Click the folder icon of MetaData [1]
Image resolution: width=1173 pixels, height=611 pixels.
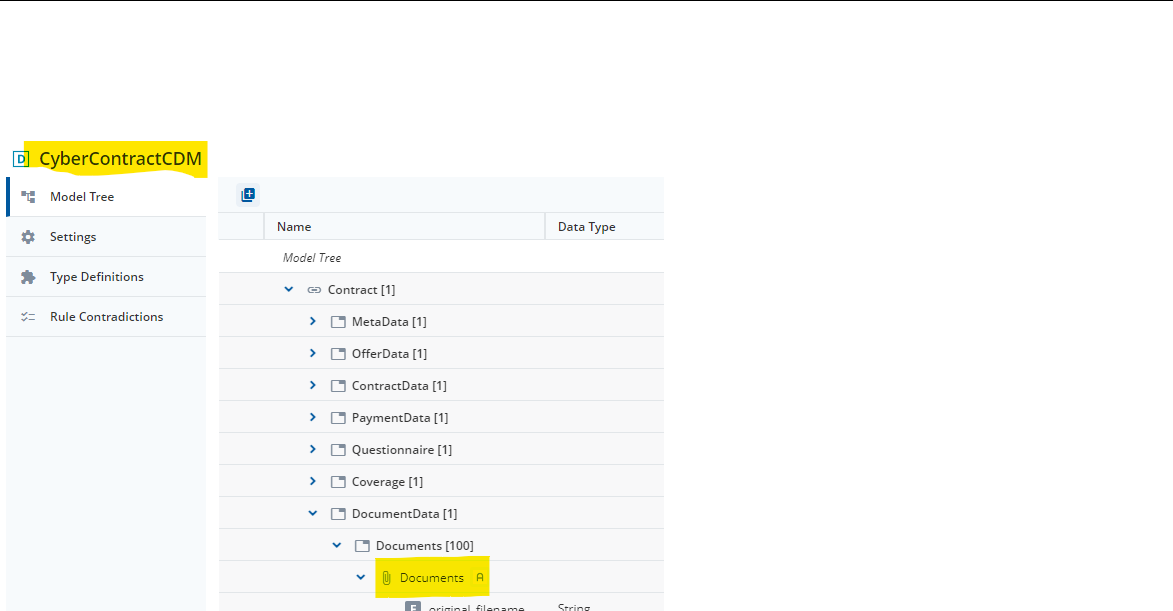338,322
